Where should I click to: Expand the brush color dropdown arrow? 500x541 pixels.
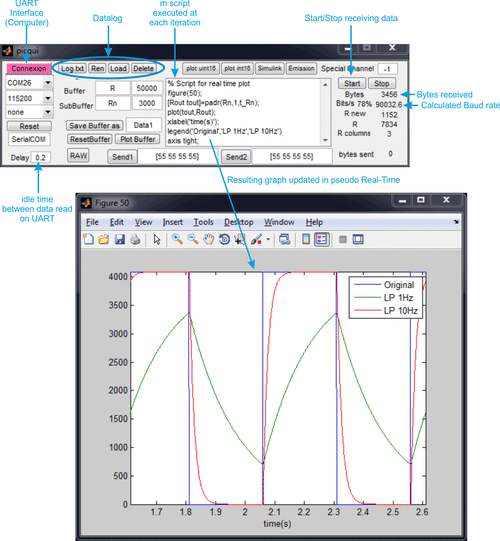(268, 239)
